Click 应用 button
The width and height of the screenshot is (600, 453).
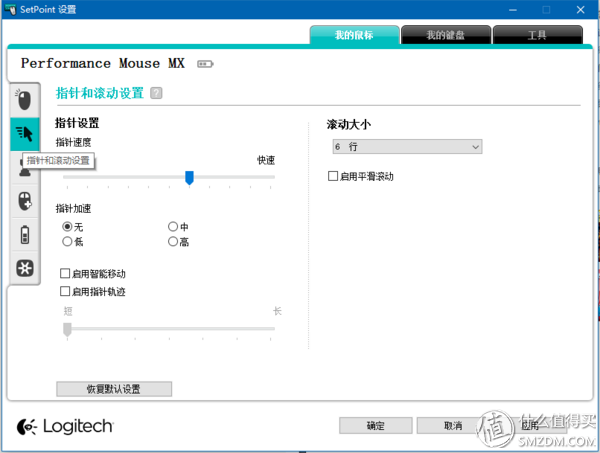coord(531,425)
